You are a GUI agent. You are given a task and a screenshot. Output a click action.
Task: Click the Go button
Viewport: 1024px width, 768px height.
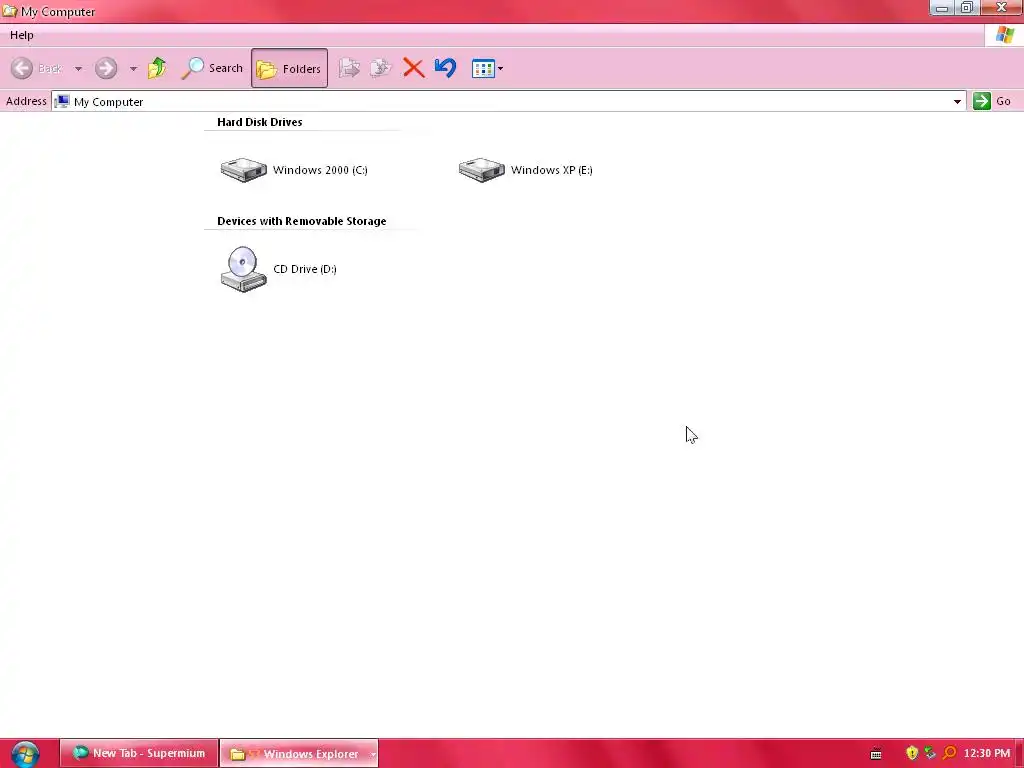pos(992,101)
